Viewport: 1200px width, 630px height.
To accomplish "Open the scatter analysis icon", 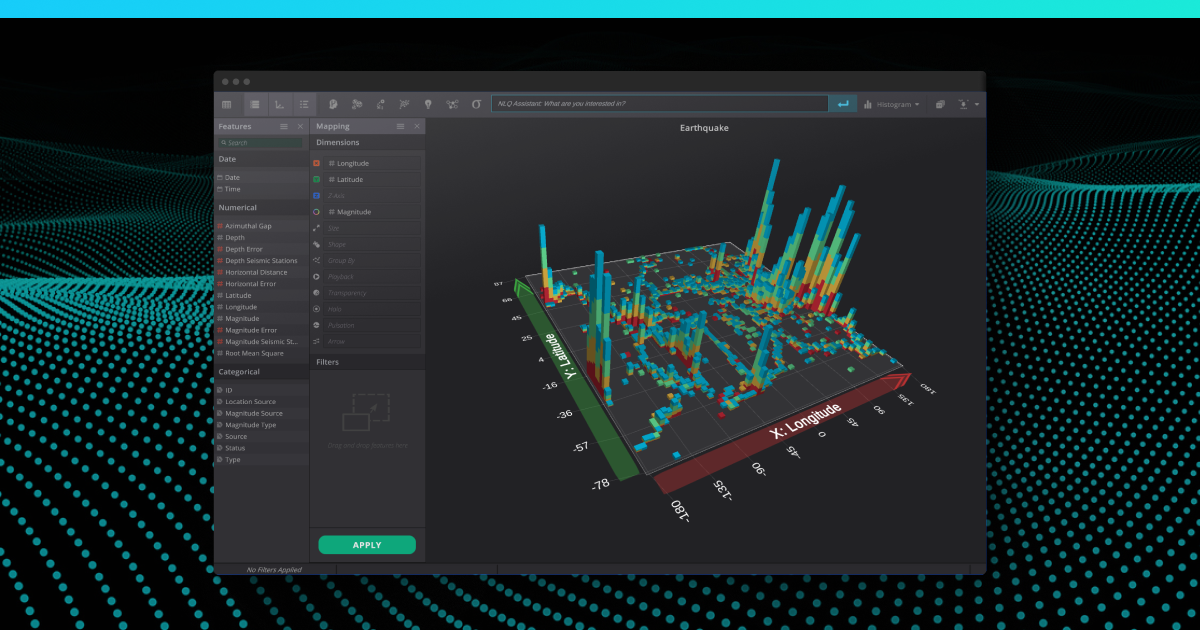I will (404, 104).
